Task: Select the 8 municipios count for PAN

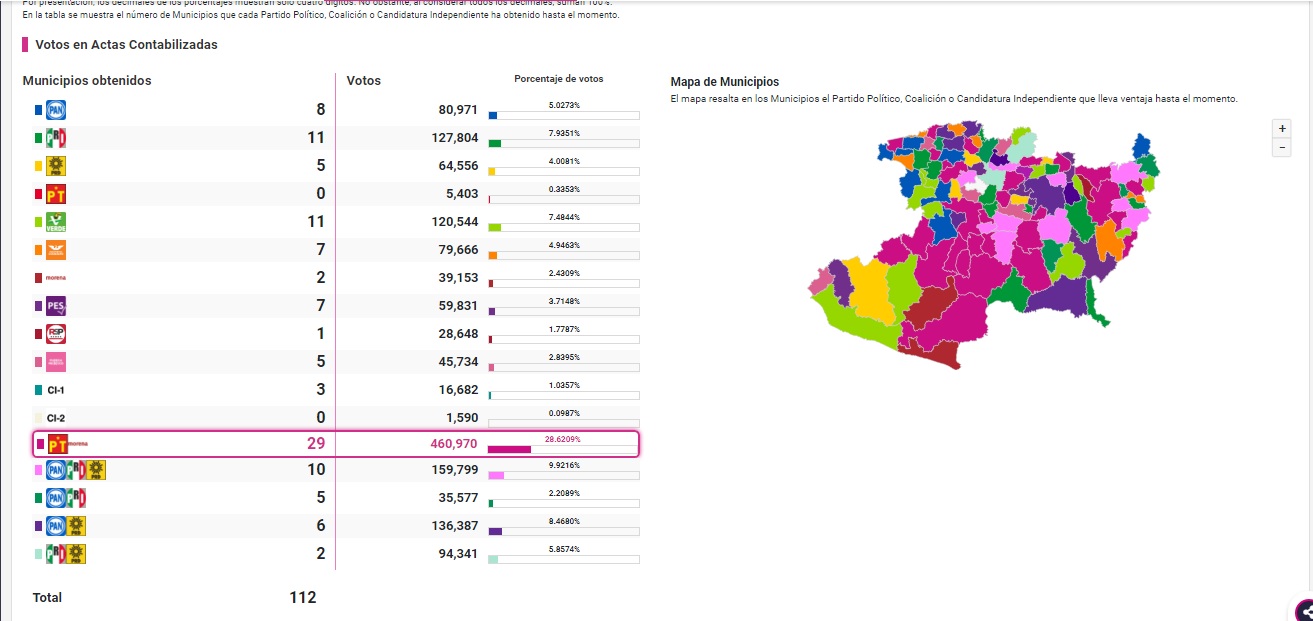Action: click(320, 110)
